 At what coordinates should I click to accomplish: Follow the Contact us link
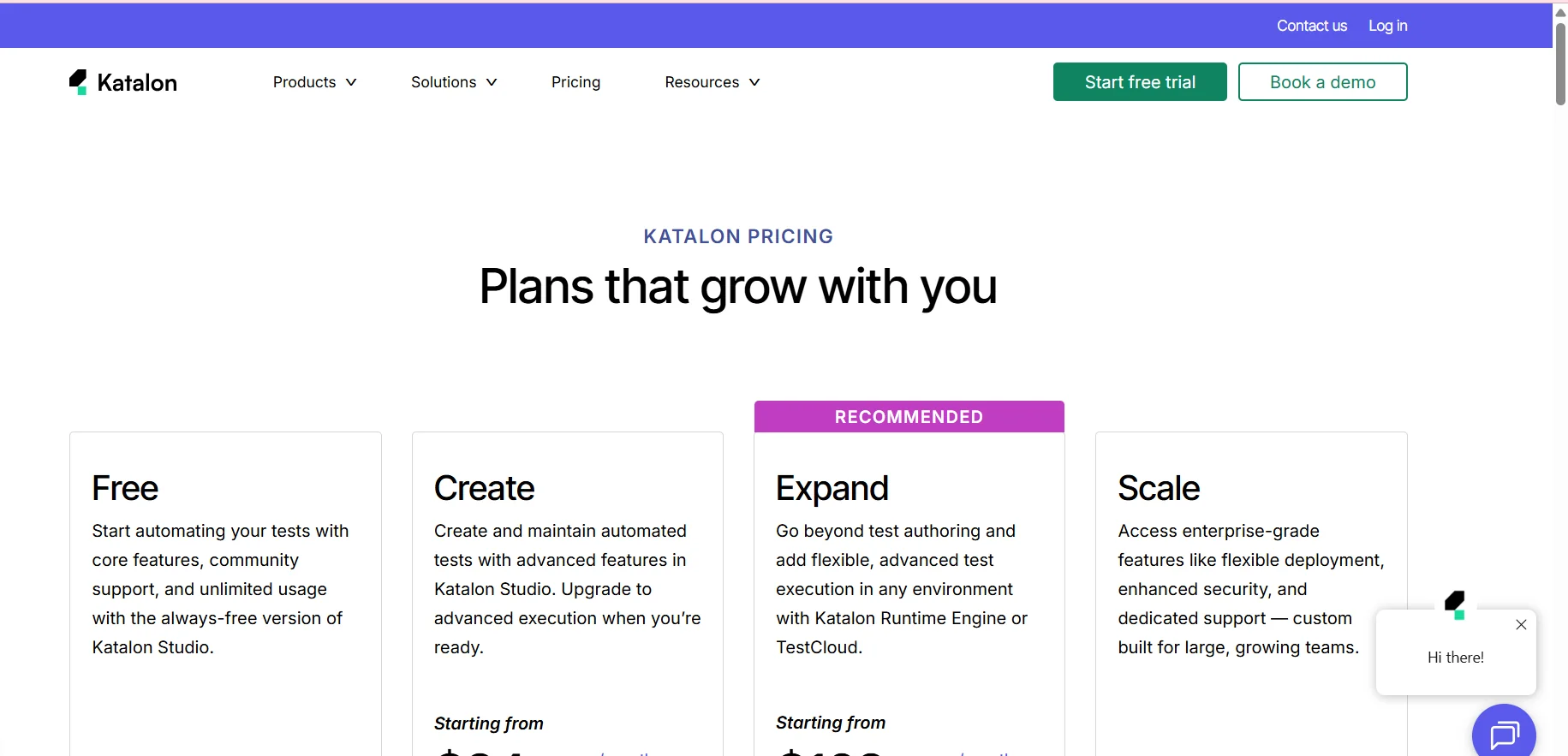click(1311, 26)
